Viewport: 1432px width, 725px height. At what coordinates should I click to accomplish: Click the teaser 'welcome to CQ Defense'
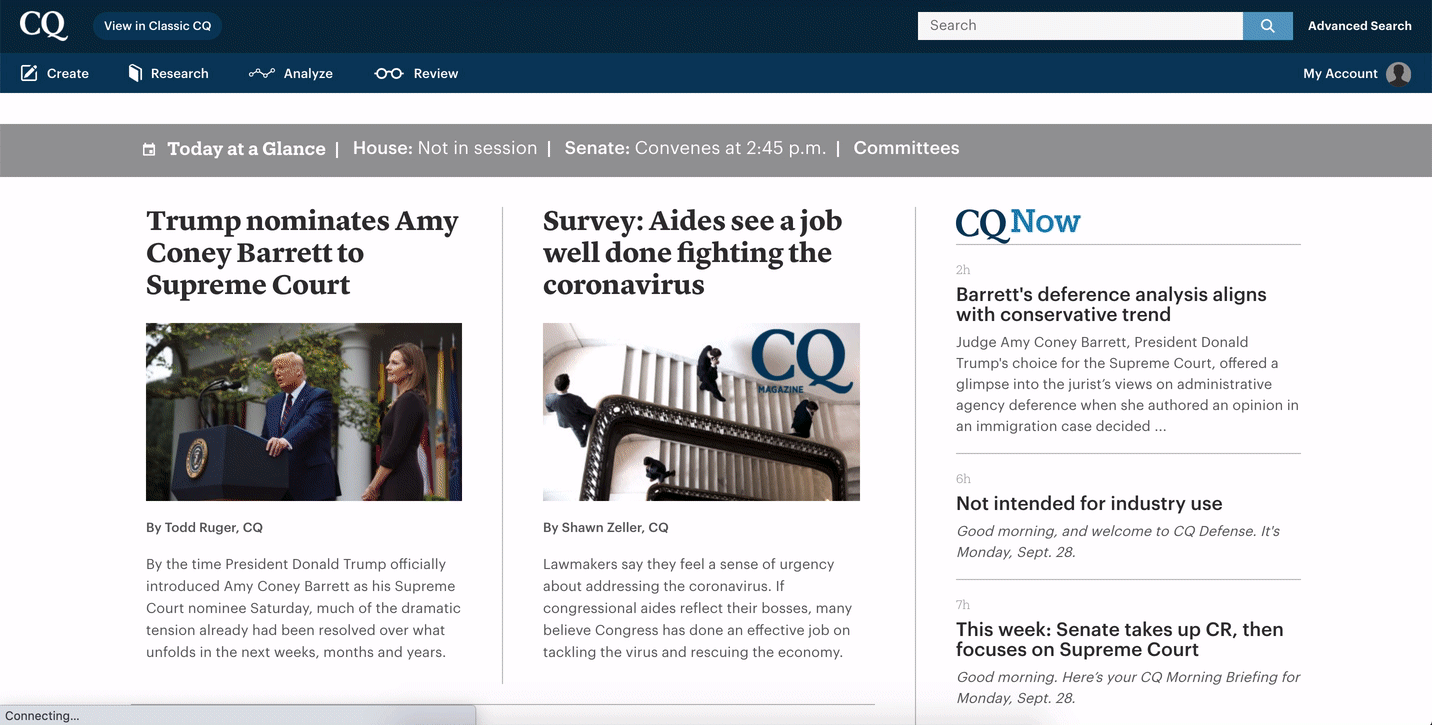pos(1118,541)
